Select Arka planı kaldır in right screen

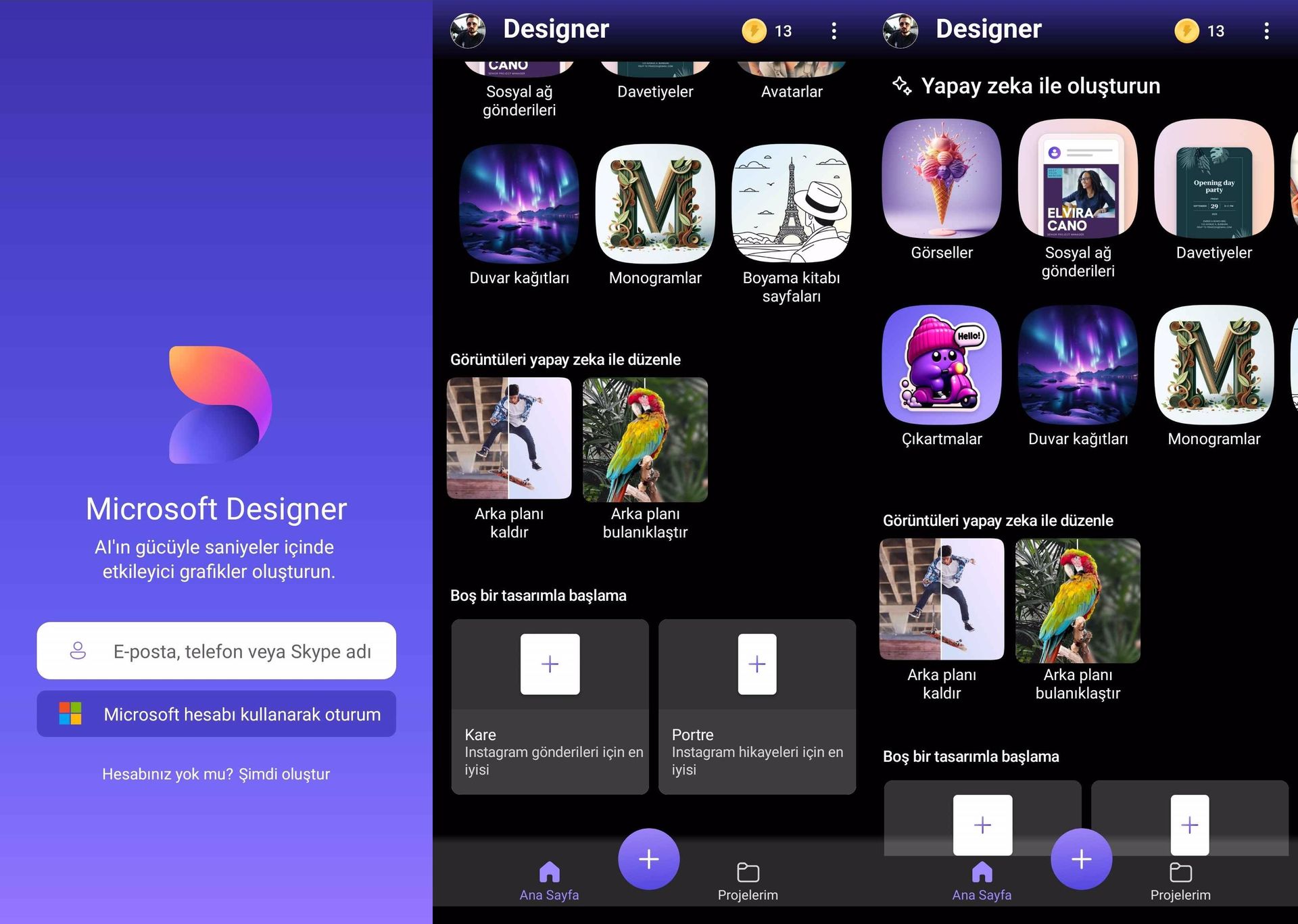click(x=942, y=600)
